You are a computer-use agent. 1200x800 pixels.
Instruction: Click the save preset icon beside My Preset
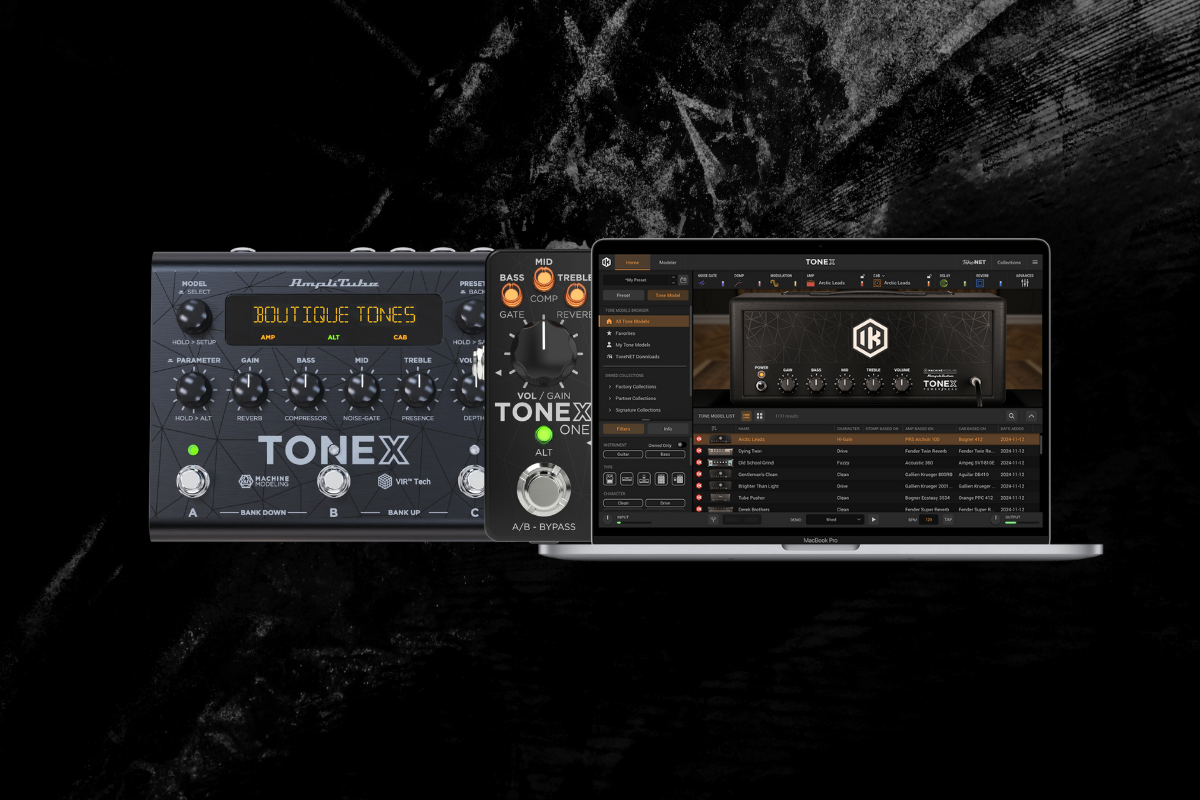[x=682, y=281]
